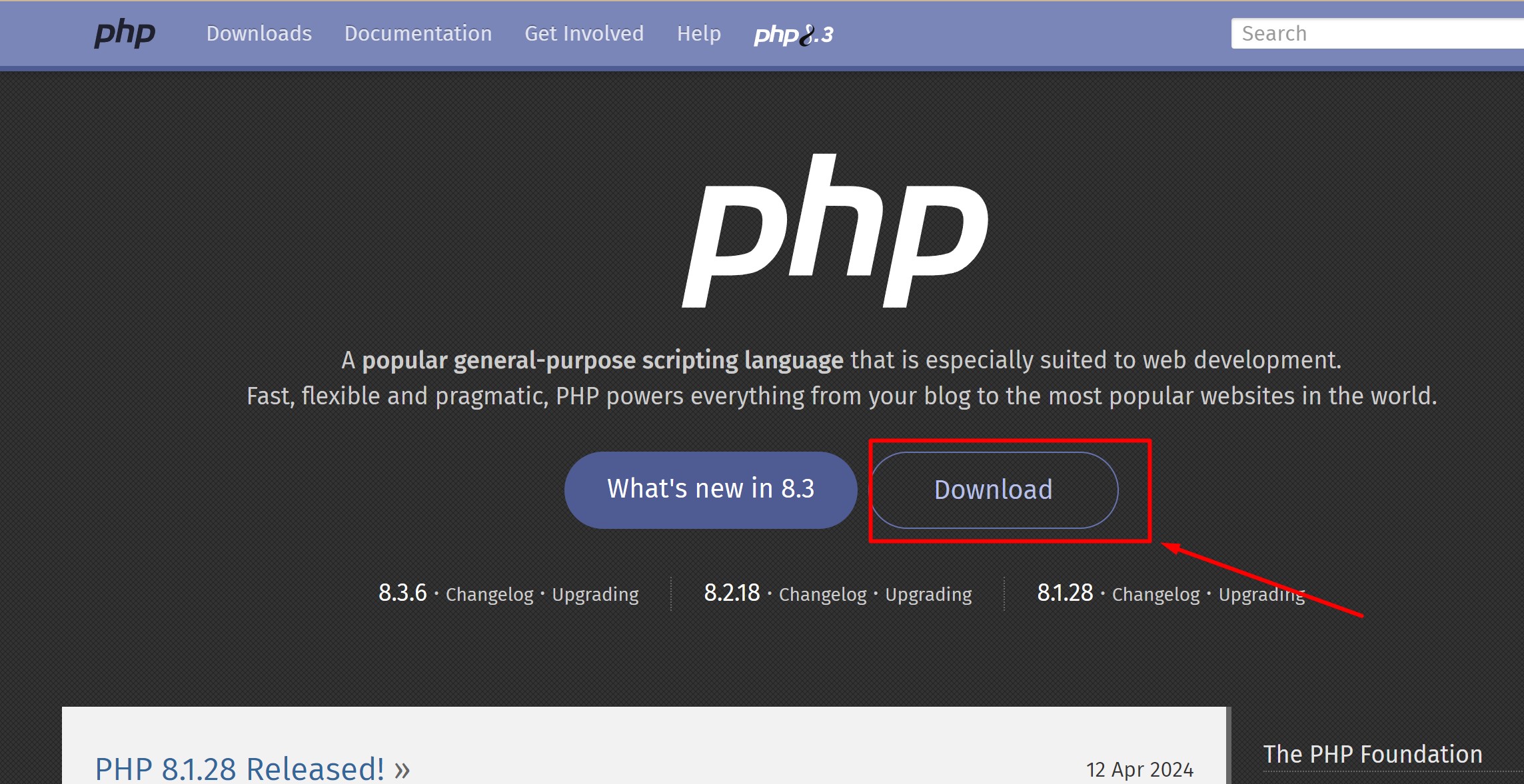Open the 8.1.28 version release page
This screenshot has height=784, width=1524.
coord(1065,592)
